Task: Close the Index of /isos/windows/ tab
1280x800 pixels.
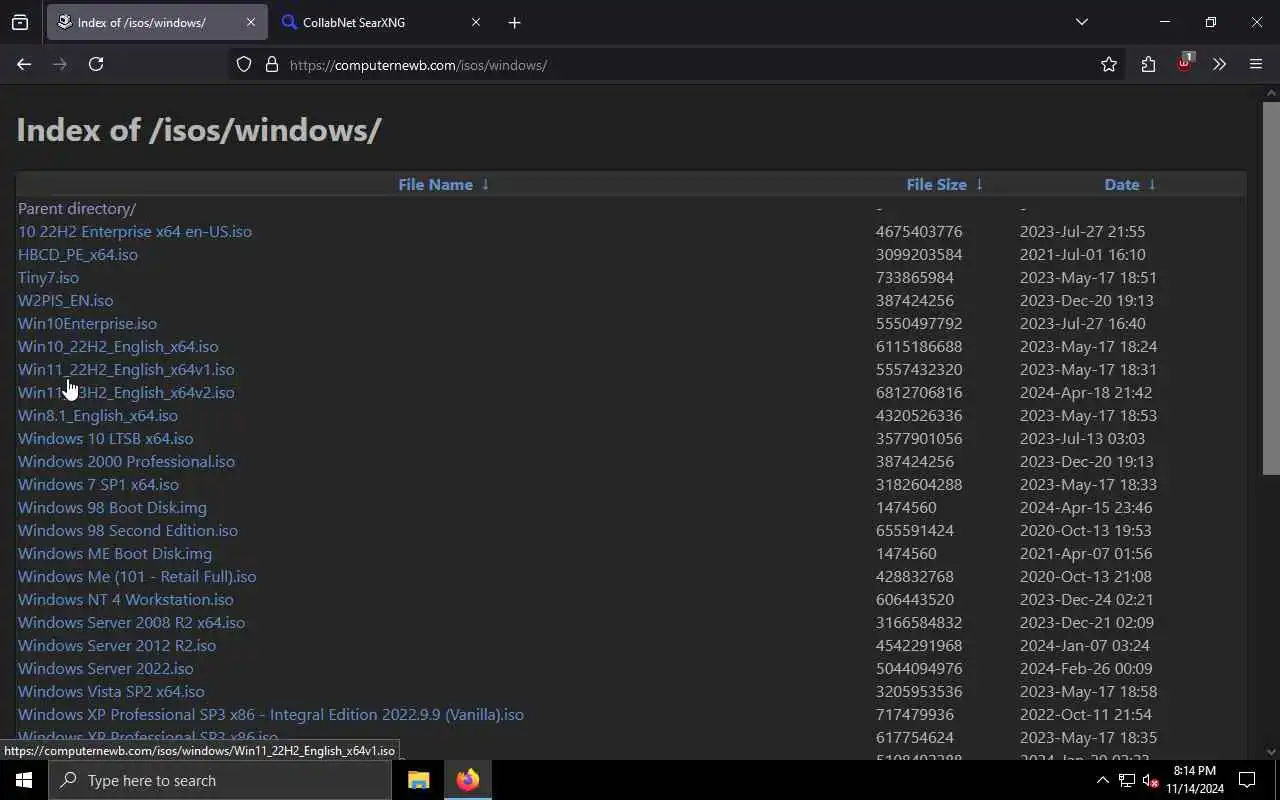Action: tap(251, 22)
